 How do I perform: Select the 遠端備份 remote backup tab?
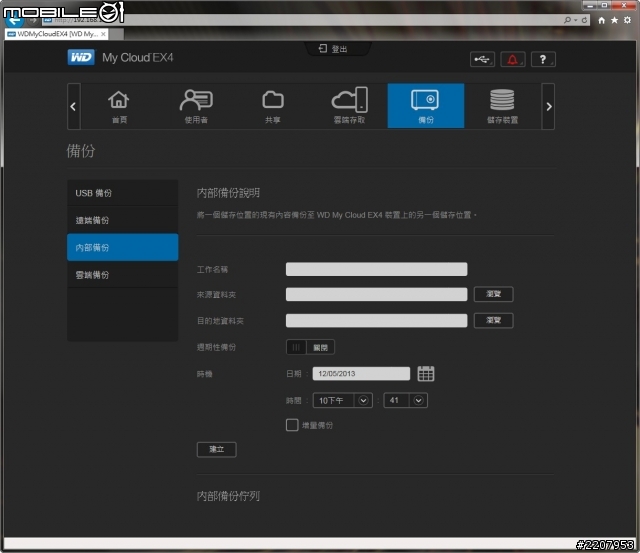click(x=122, y=220)
